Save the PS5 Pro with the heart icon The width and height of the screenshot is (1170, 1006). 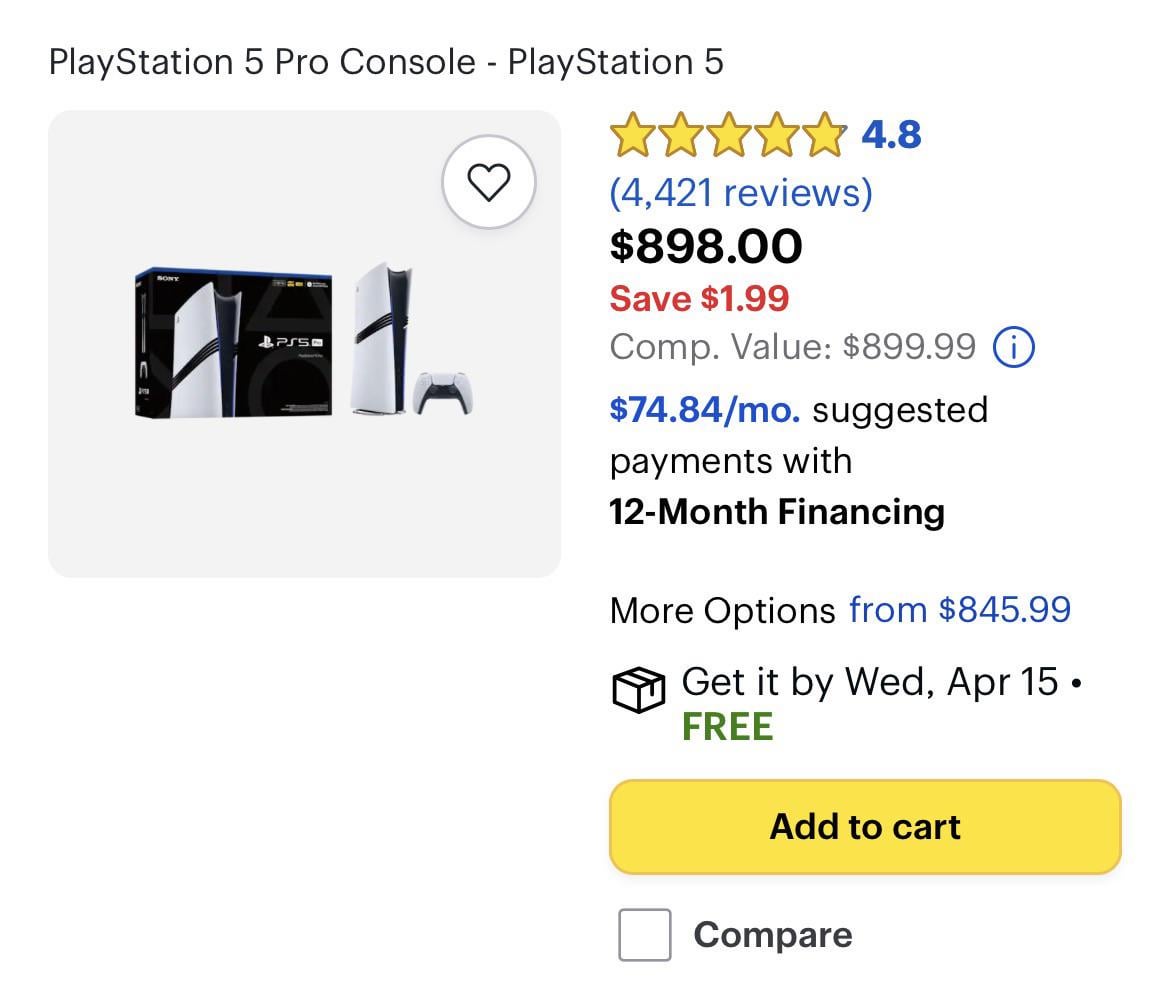tap(489, 182)
